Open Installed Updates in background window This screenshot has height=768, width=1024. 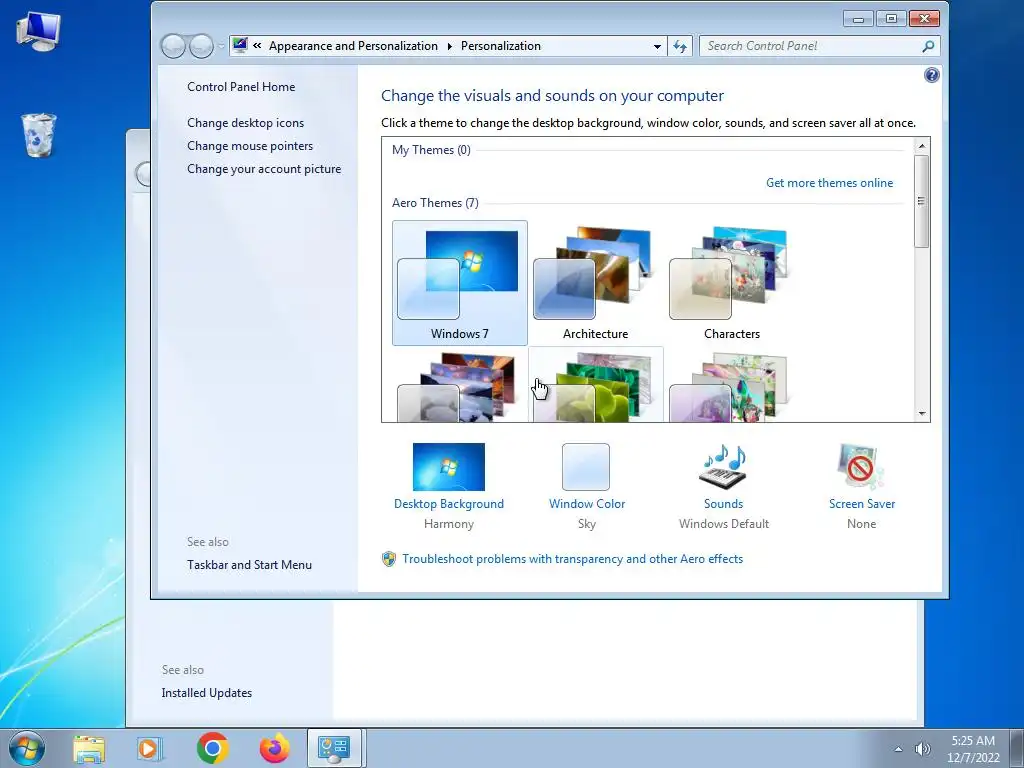pyautogui.click(x=206, y=693)
